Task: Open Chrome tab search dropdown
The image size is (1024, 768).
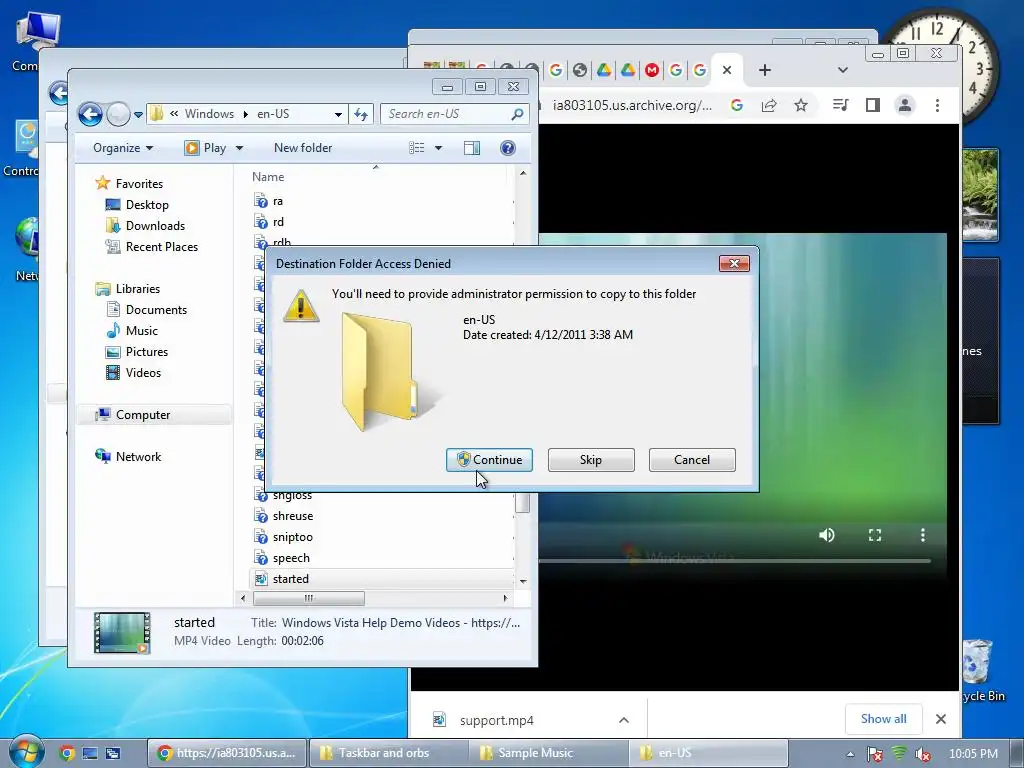Action: pyautogui.click(x=843, y=70)
